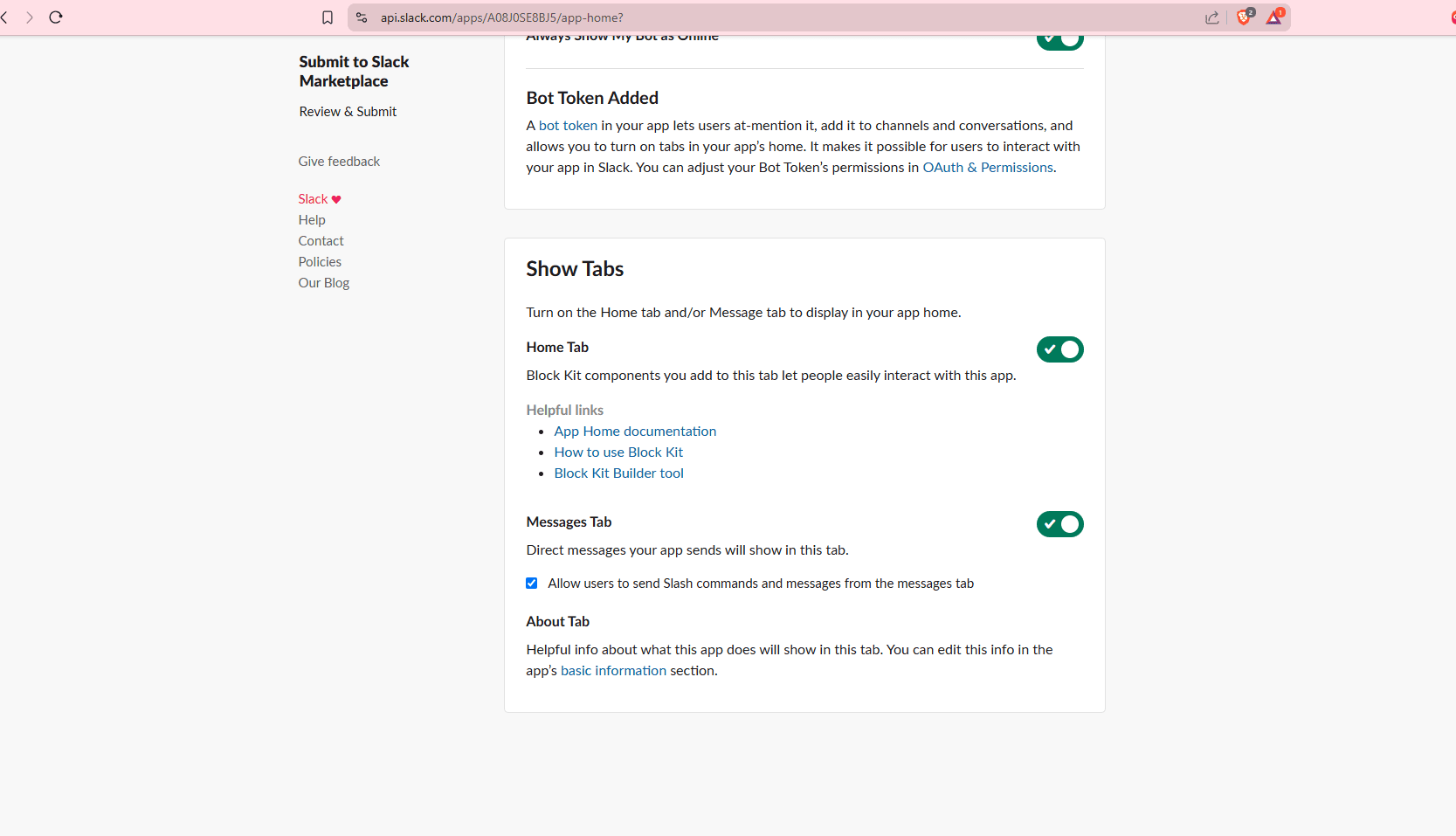Disable the Home Tab toggle
Screen dimensions: 1456x836
pos(1059,349)
